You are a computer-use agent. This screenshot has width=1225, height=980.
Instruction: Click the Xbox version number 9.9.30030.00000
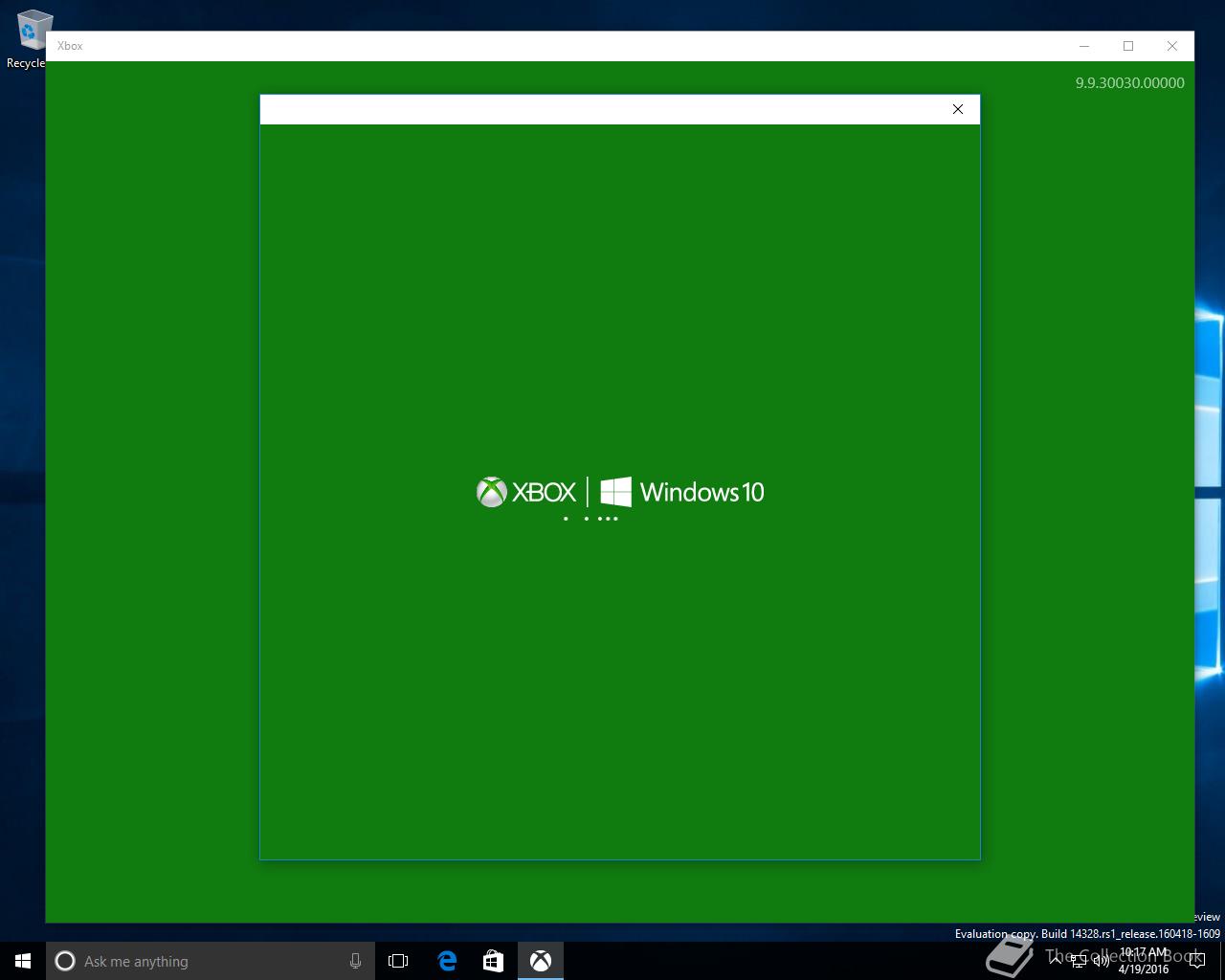coord(1129,83)
